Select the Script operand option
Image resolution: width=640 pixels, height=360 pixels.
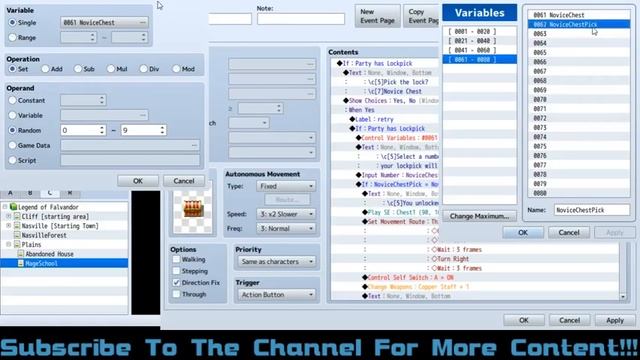click(12, 160)
